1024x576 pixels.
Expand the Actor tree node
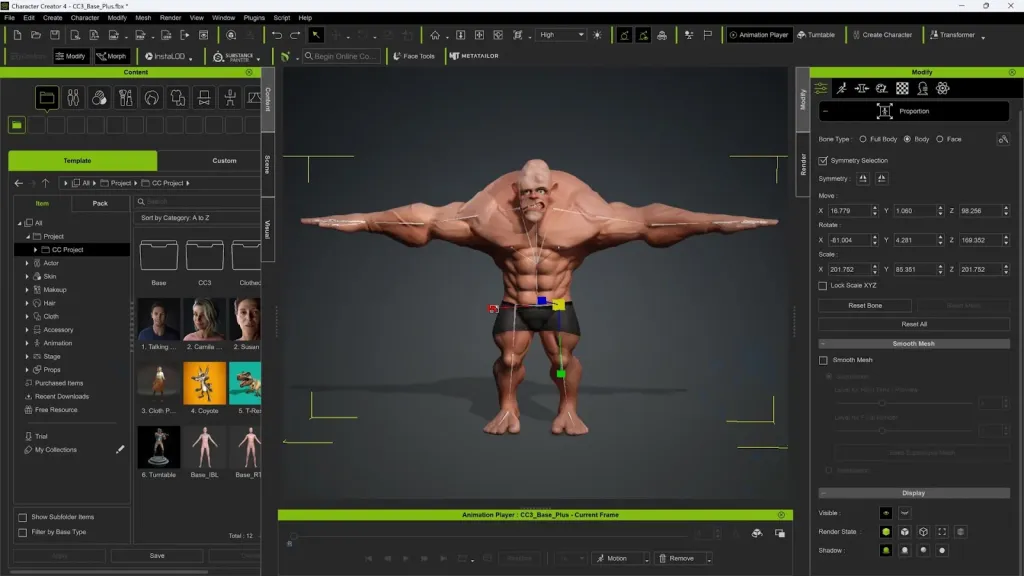27,263
